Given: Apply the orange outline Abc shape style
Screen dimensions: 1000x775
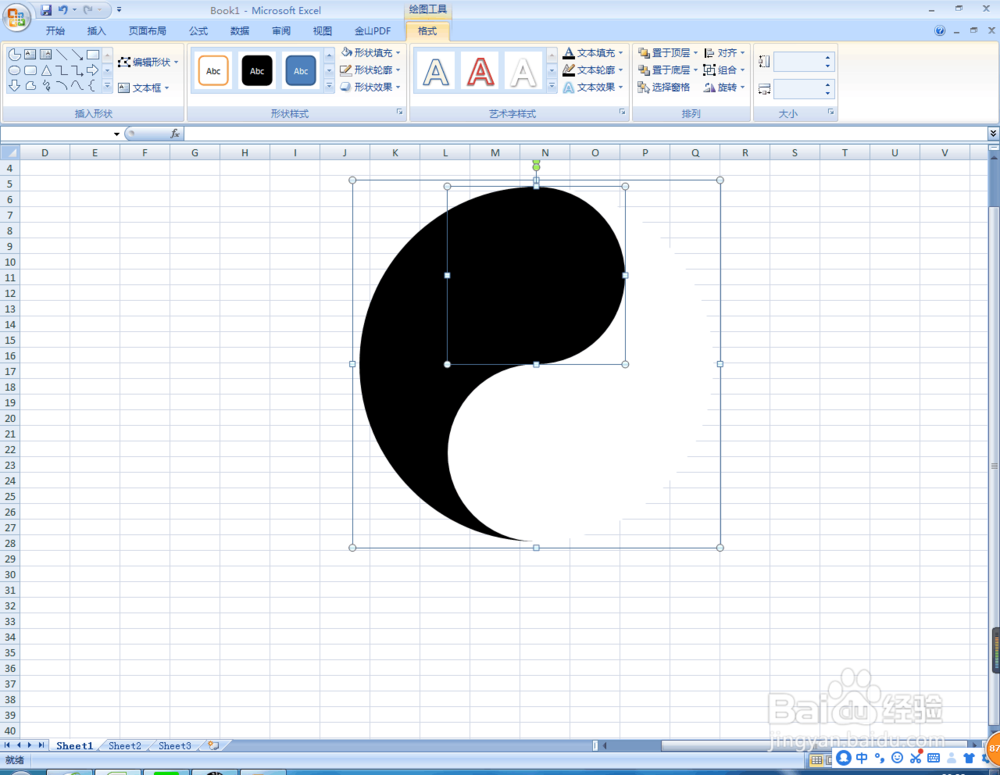Looking at the screenshot, I should (213, 71).
